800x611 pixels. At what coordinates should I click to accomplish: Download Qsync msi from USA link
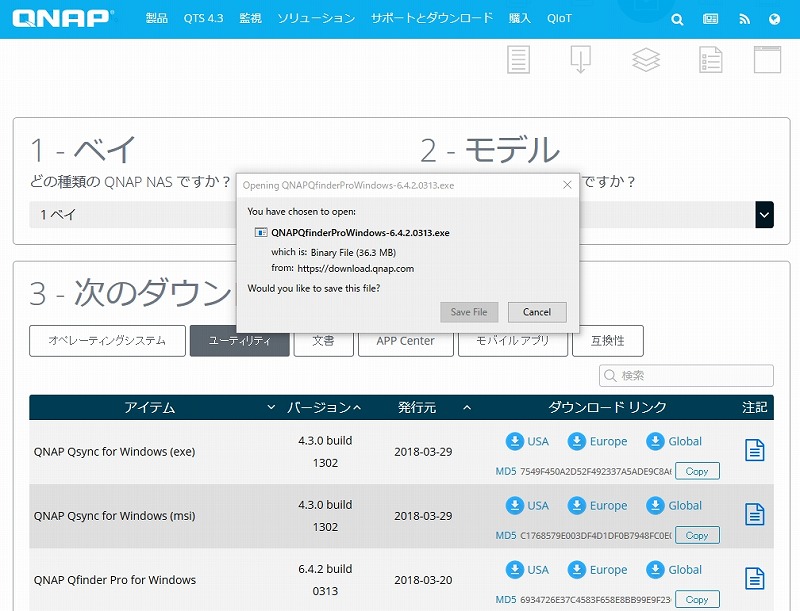coord(527,505)
